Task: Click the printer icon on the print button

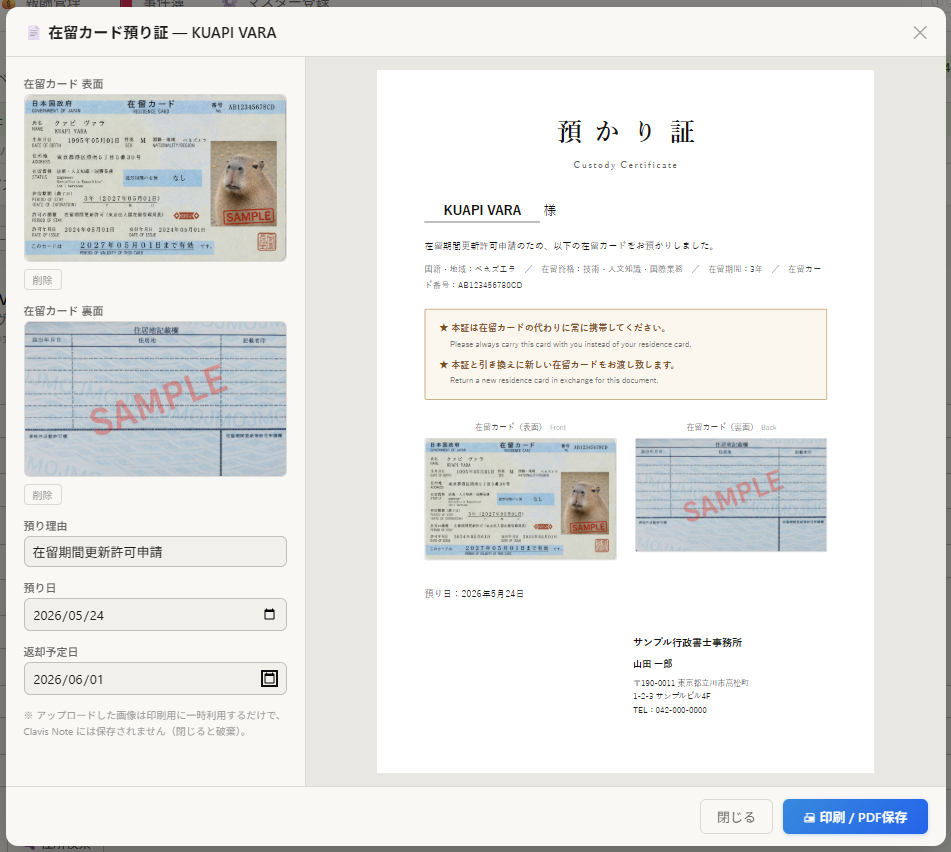Action: [x=809, y=817]
